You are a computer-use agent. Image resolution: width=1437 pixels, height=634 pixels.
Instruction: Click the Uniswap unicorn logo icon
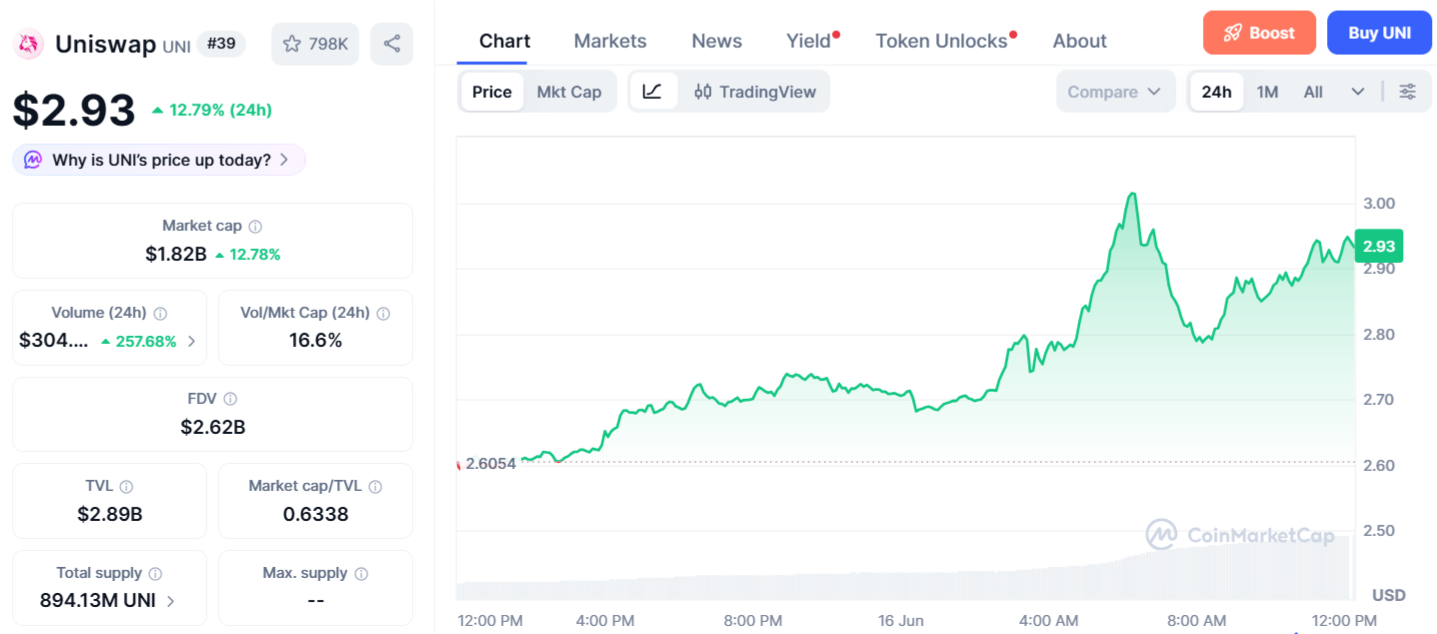point(30,44)
